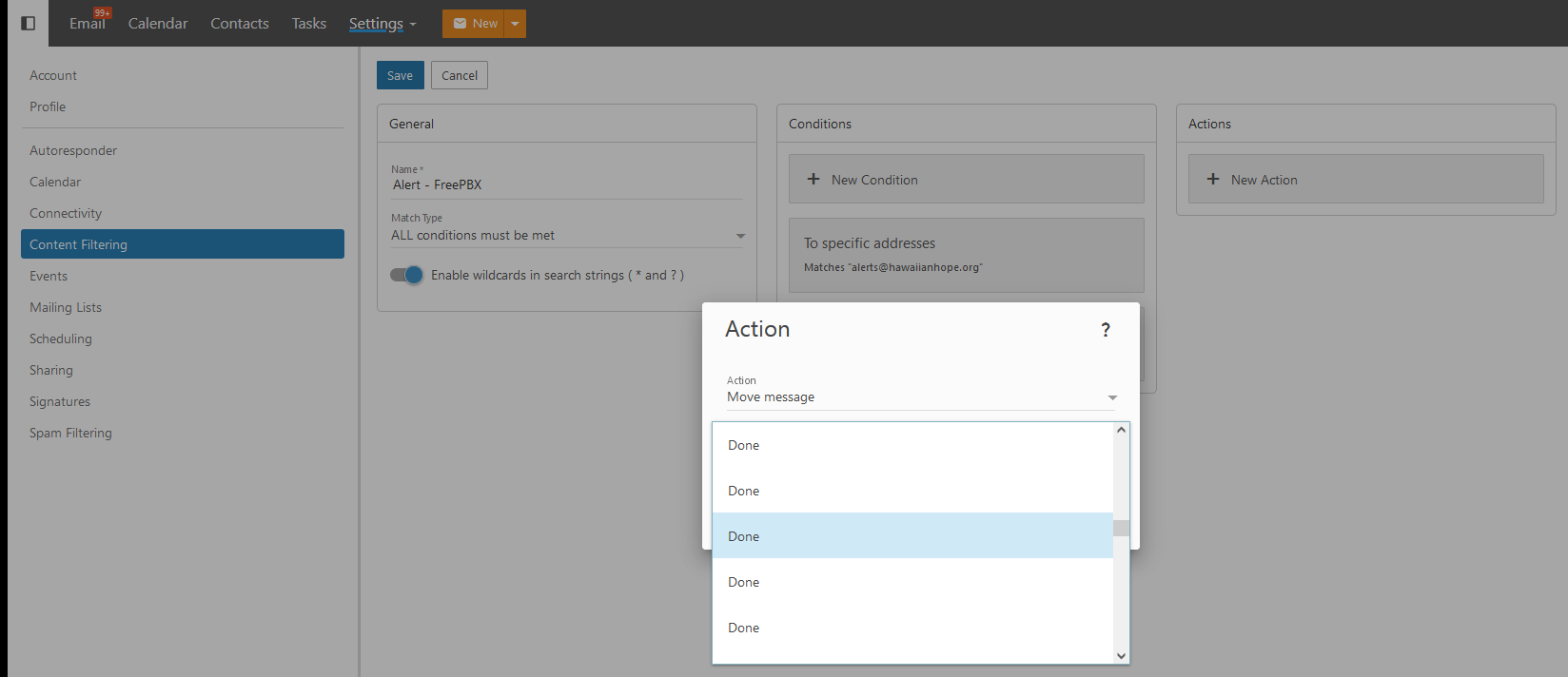Expand the Match Type dropdown

click(x=740, y=236)
